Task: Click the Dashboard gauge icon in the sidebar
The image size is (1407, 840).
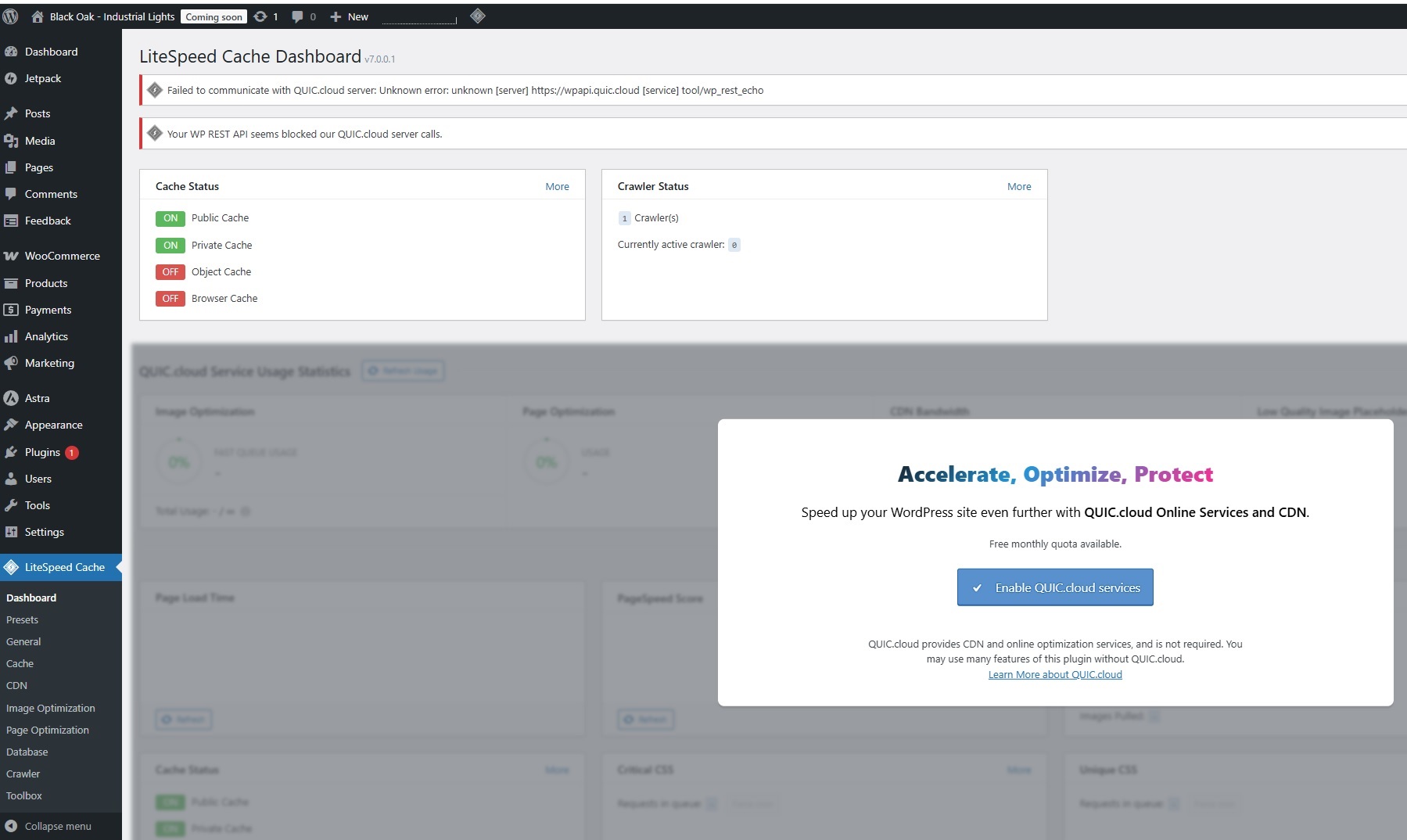Action: (x=11, y=52)
